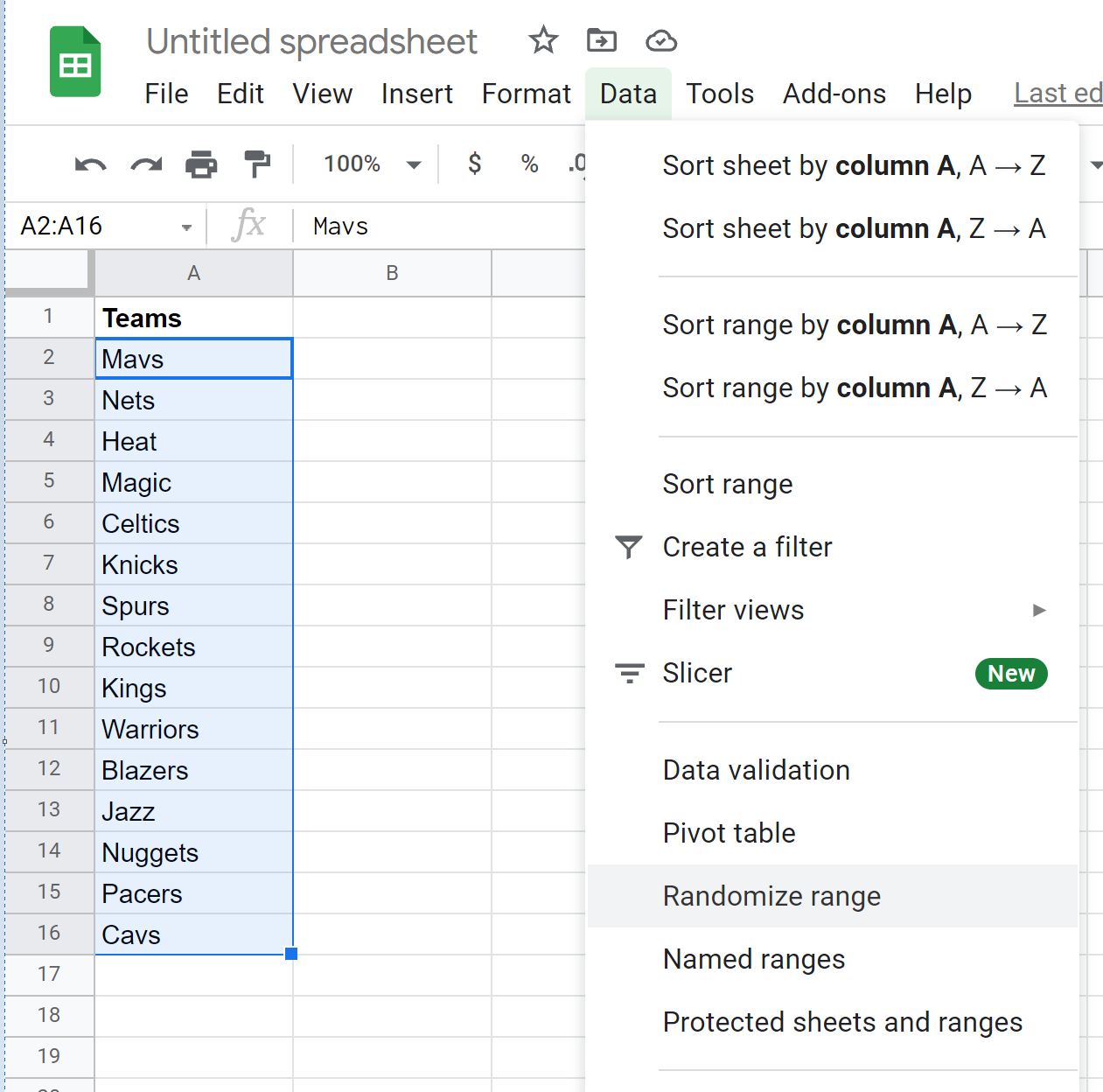
Task: Select column B header
Action: (x=392, y=273)
